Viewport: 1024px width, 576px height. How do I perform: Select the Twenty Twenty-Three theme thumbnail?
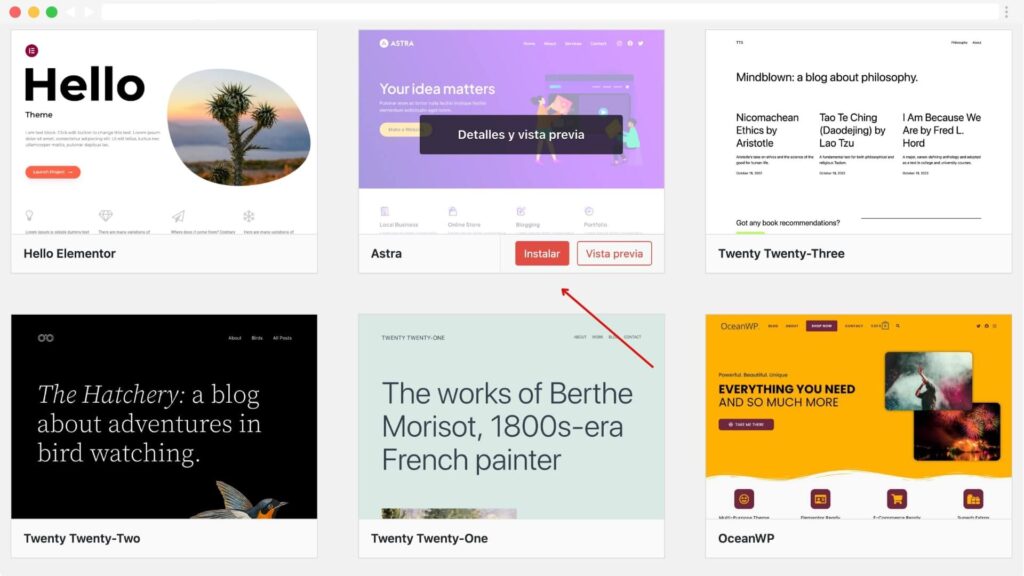click(x=858, y=132)
